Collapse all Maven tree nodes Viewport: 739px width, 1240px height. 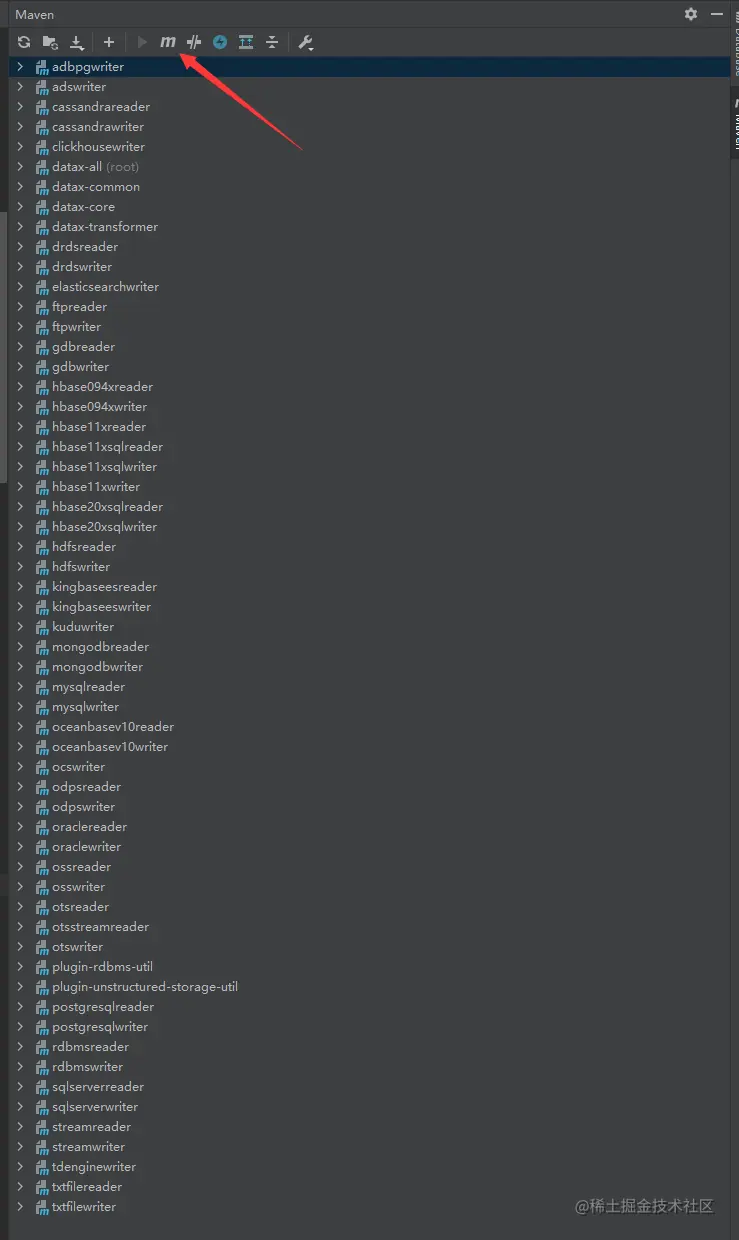click(x=272, y=42)
